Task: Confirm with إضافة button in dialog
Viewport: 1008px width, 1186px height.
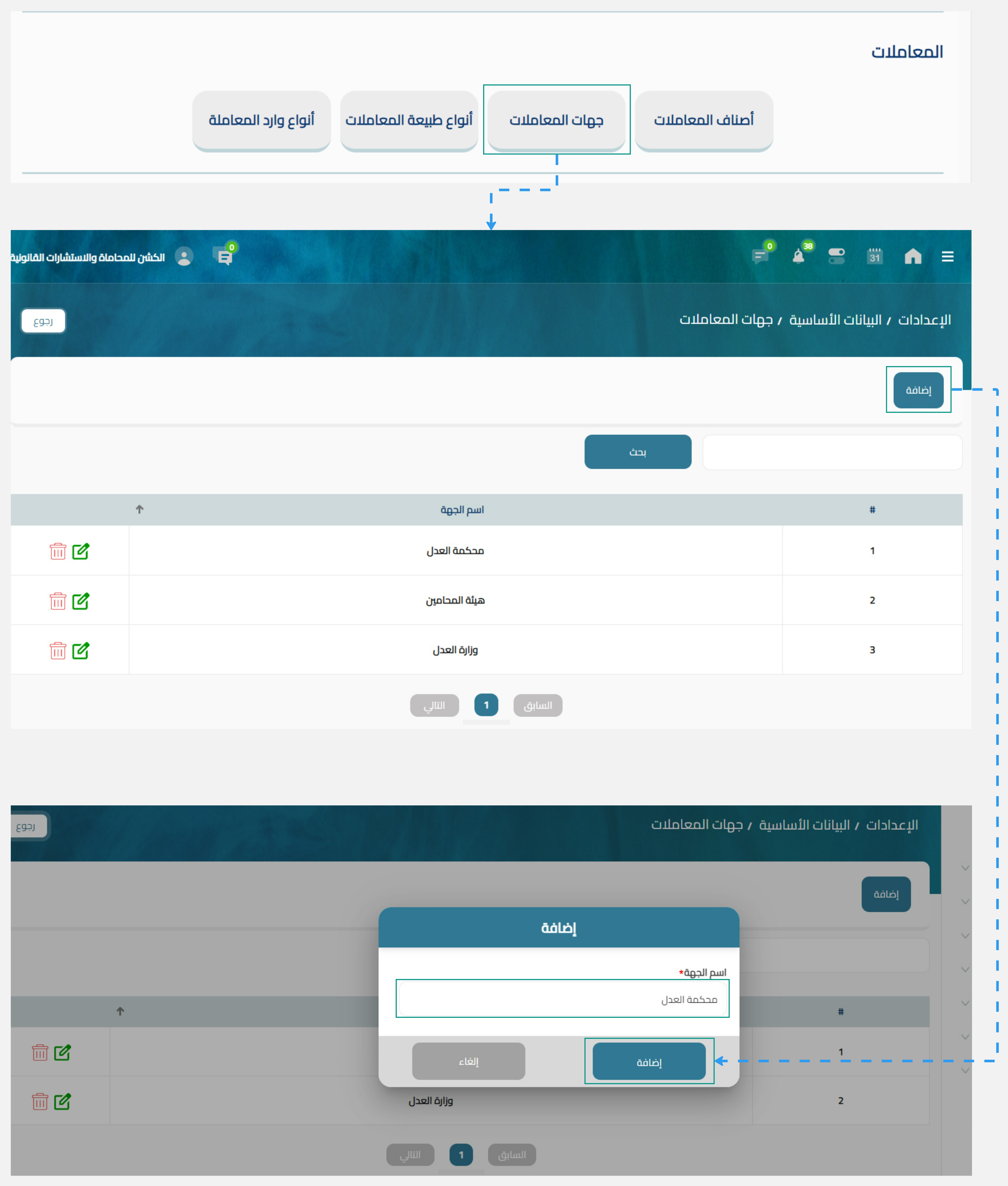Action: pos(649,1062)
